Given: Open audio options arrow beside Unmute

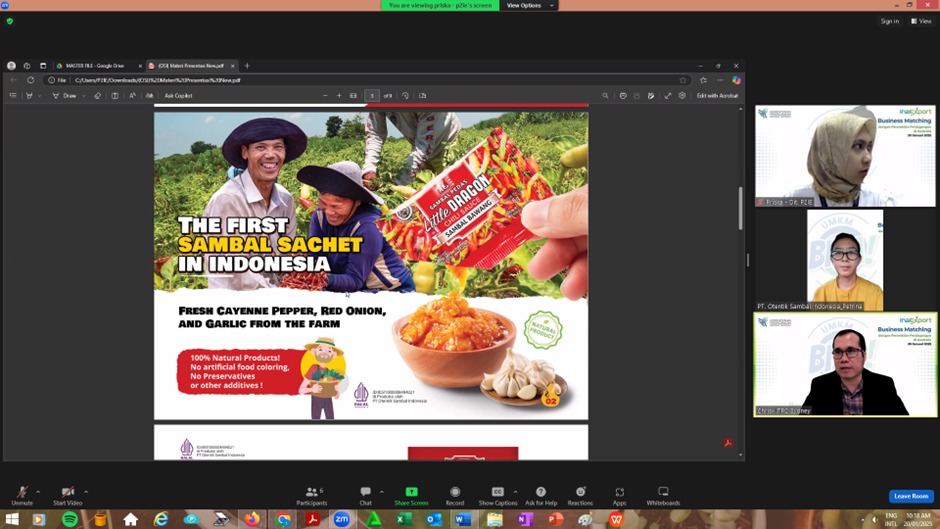Looking at the screenshot, I should (x=38, y=492).
